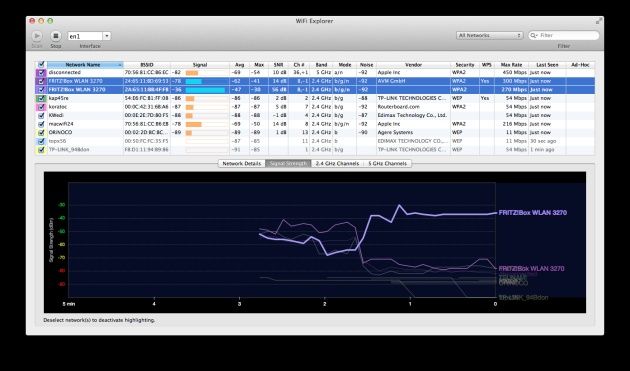Sort by the WPS column header
The height and width of the screenshot is (371, 630).
click(487, 65)
